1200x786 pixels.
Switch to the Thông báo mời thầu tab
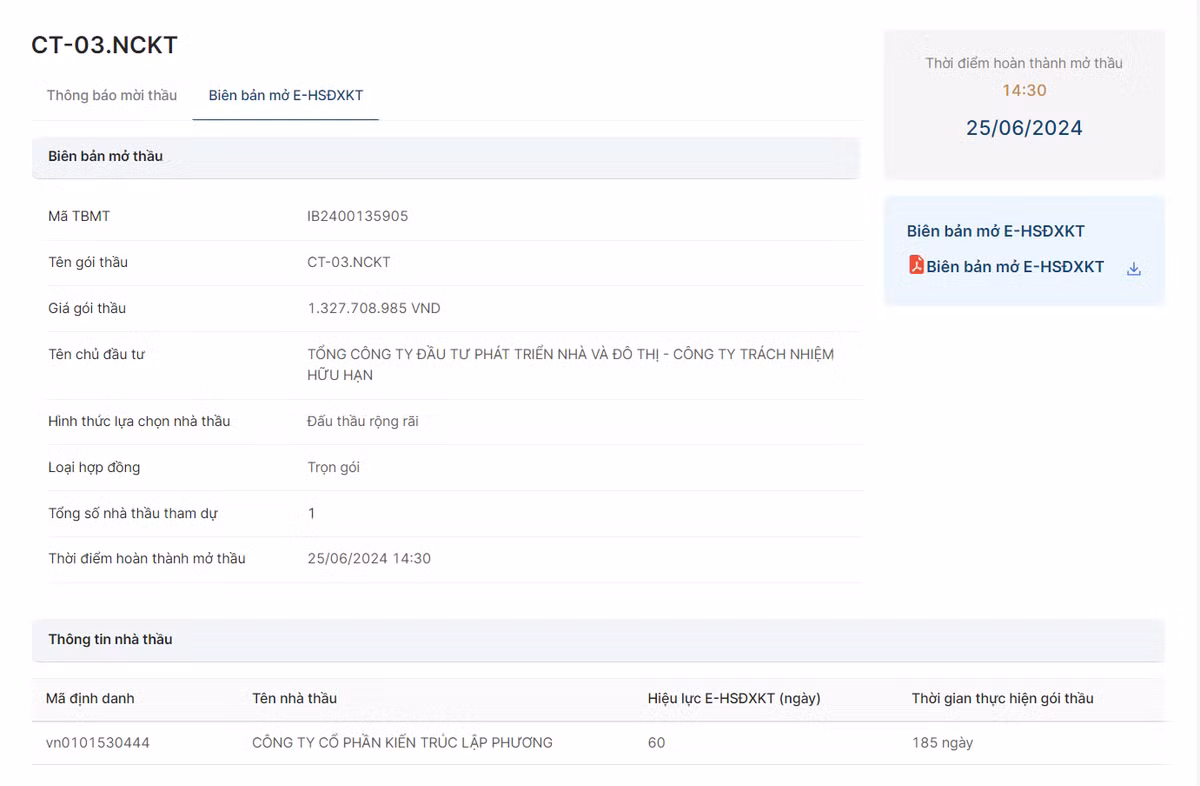[112, 95]
